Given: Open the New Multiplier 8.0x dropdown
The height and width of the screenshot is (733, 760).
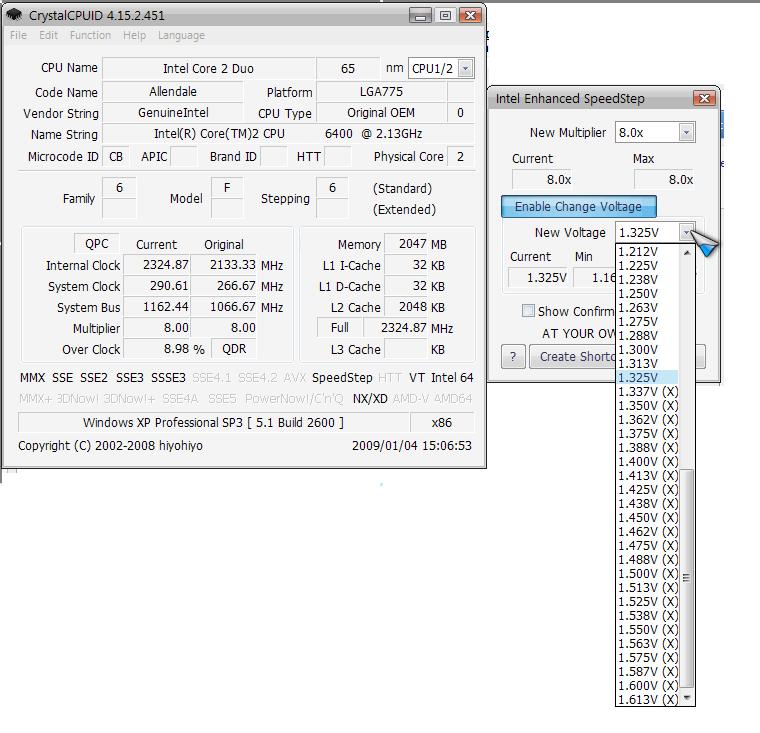Looking at the screenshot, I should tap(686, 132).
